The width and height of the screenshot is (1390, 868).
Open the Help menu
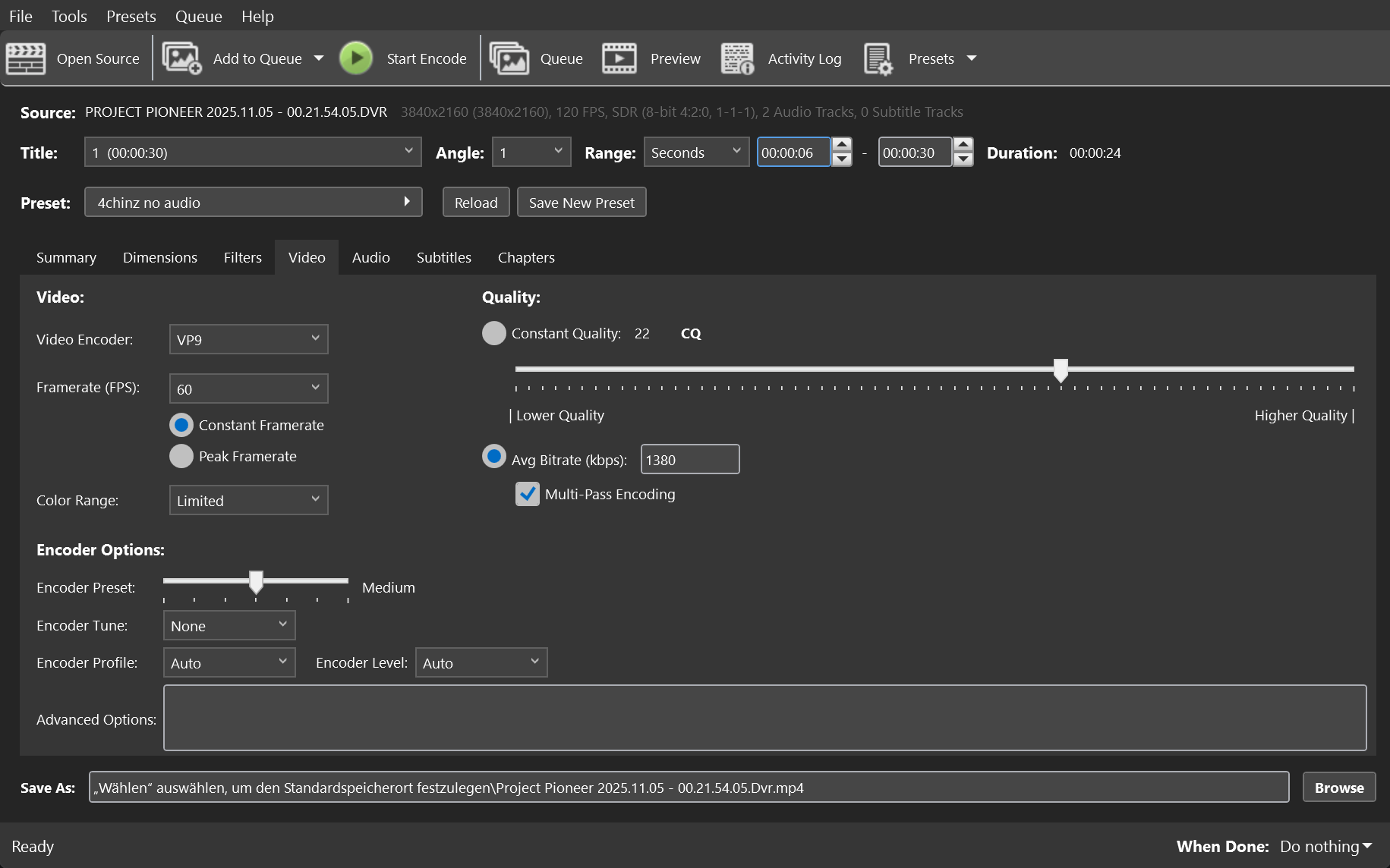click(x=257, y=16)
